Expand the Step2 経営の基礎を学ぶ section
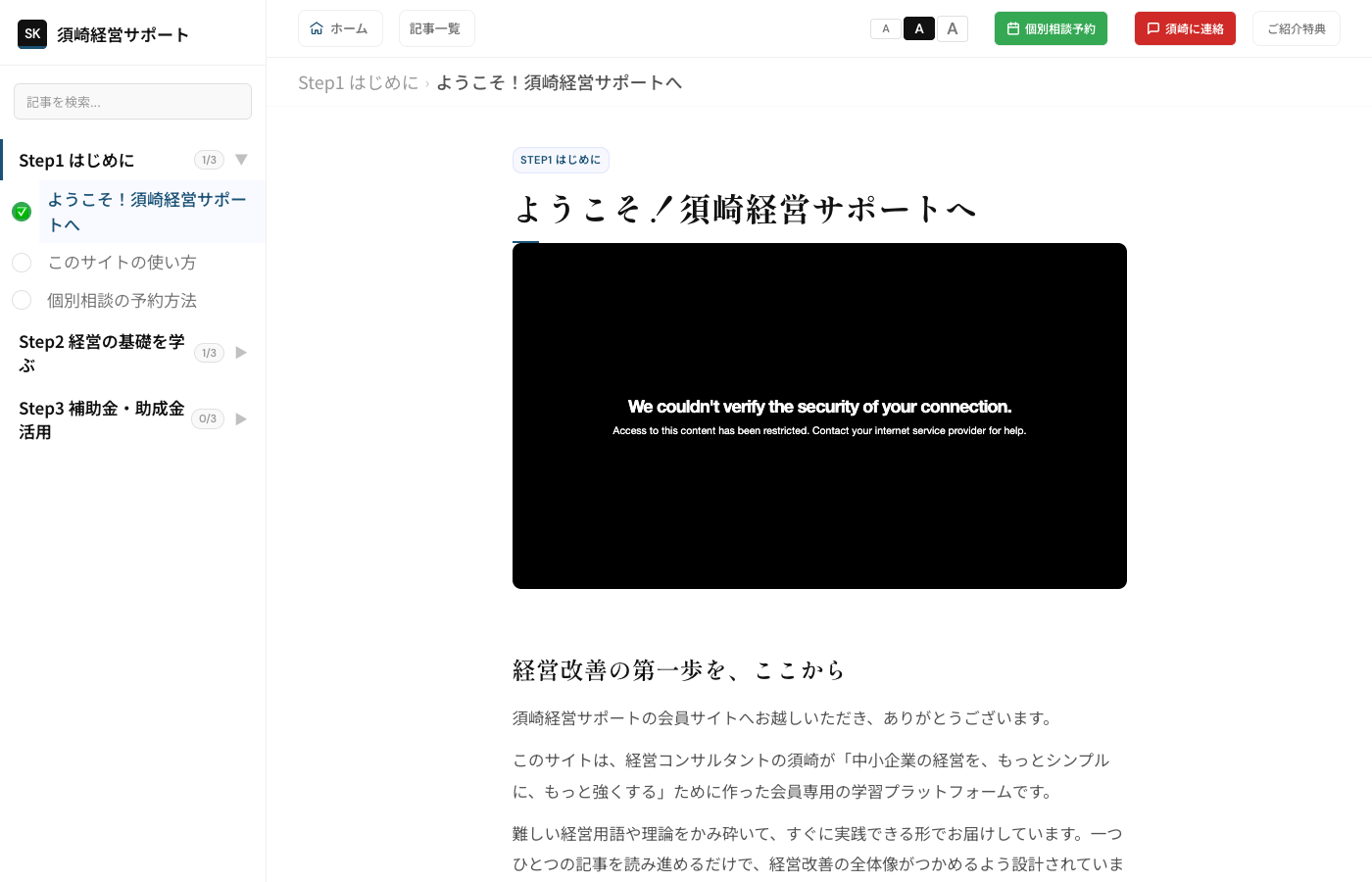Screen dimensions: 1372x882 click(241, 352)
